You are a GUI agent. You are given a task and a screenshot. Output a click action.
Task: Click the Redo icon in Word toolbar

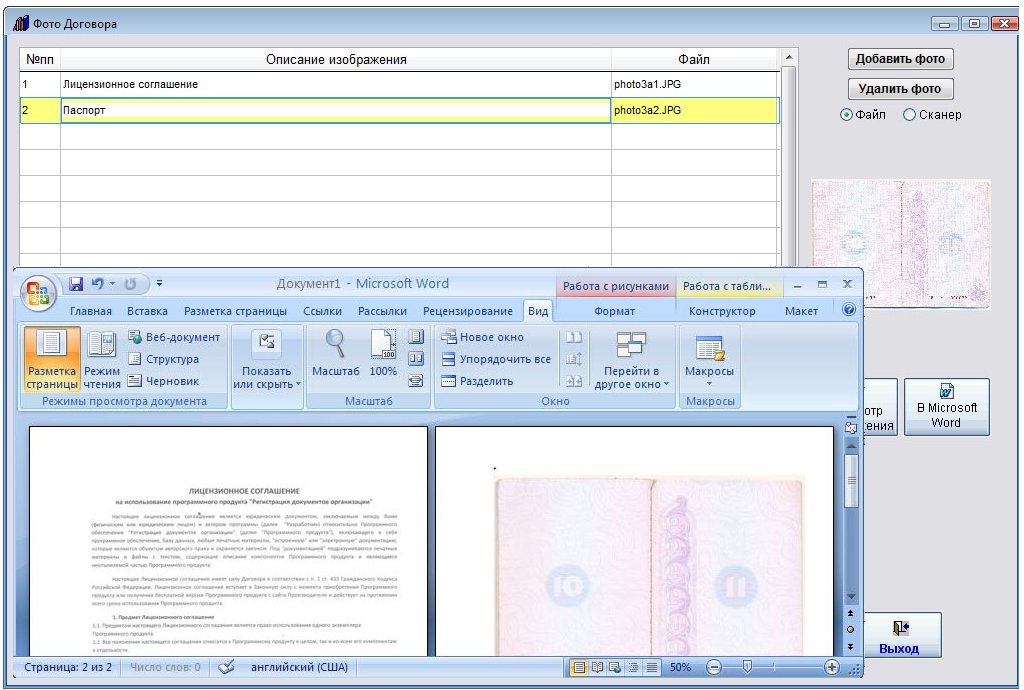coord(130,284)
